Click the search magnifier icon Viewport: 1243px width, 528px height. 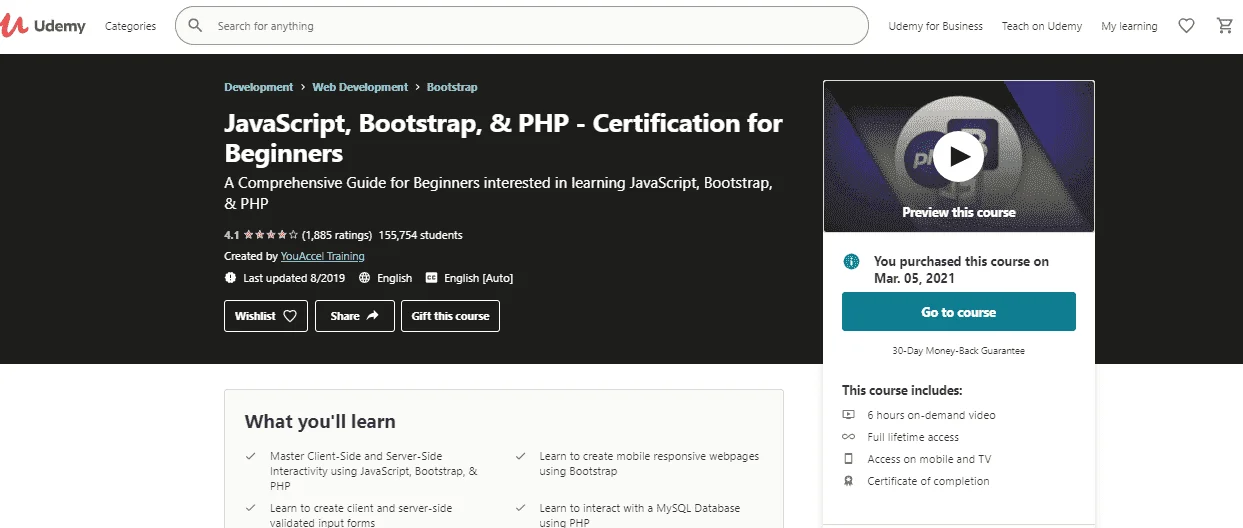tap(195, 26)
